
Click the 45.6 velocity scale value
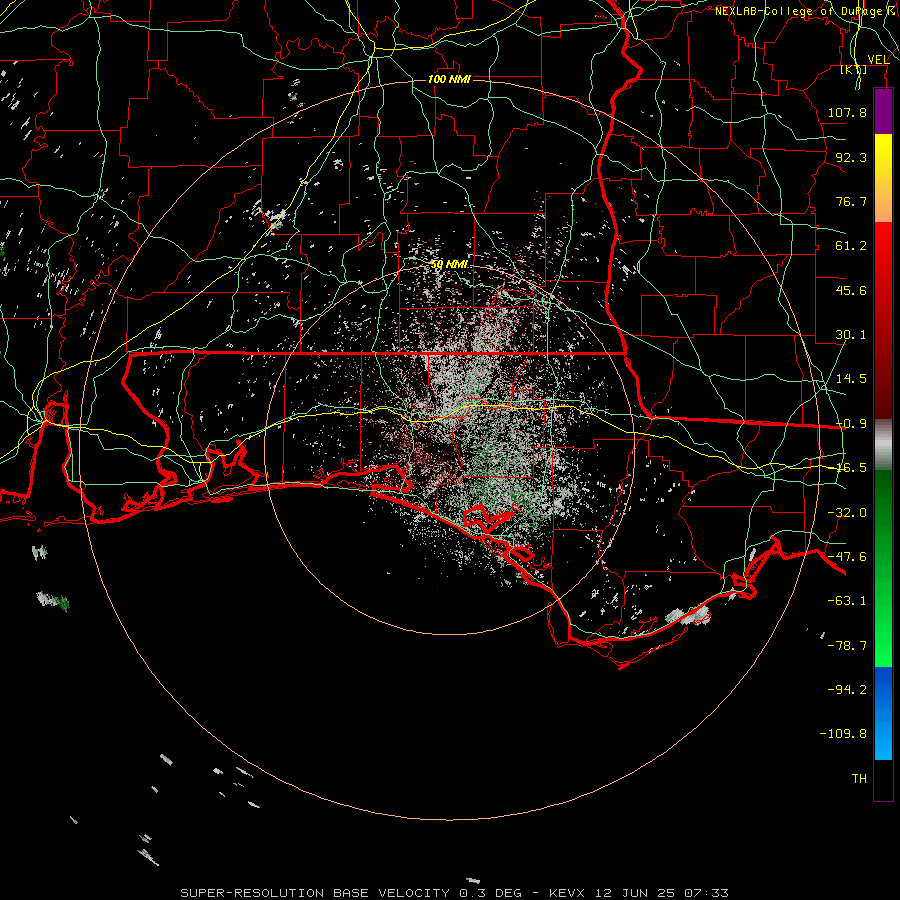click(x=851, y=290)
